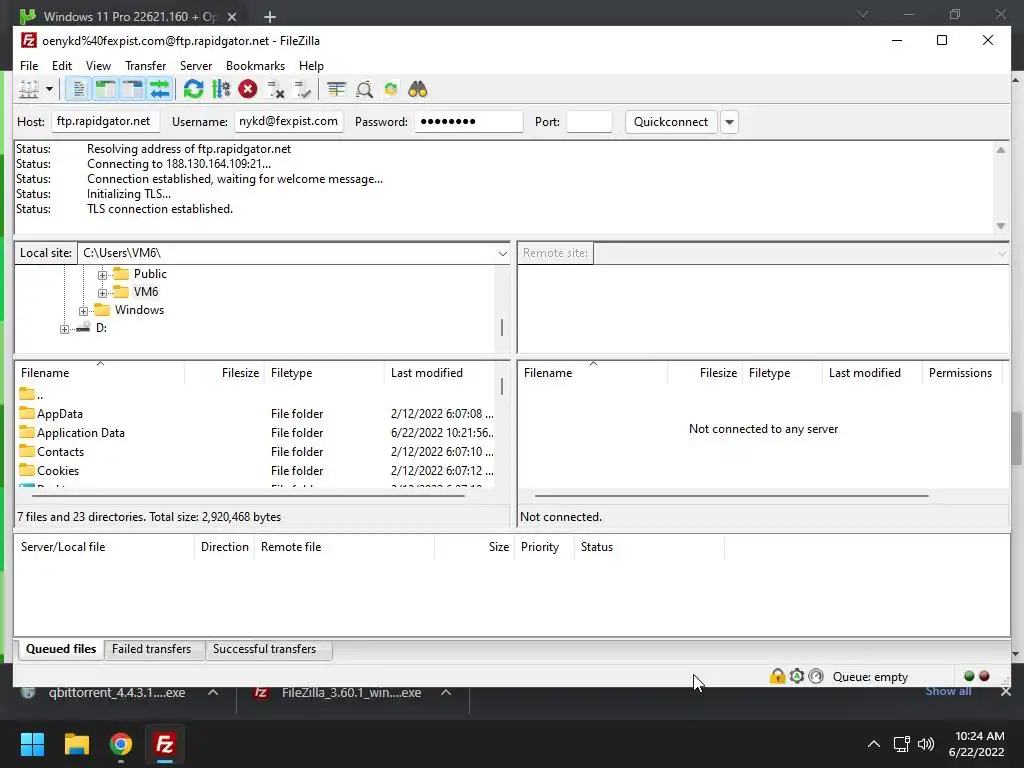Open the Transfer menu
1024x768 pixels.
tap(146, 66)
